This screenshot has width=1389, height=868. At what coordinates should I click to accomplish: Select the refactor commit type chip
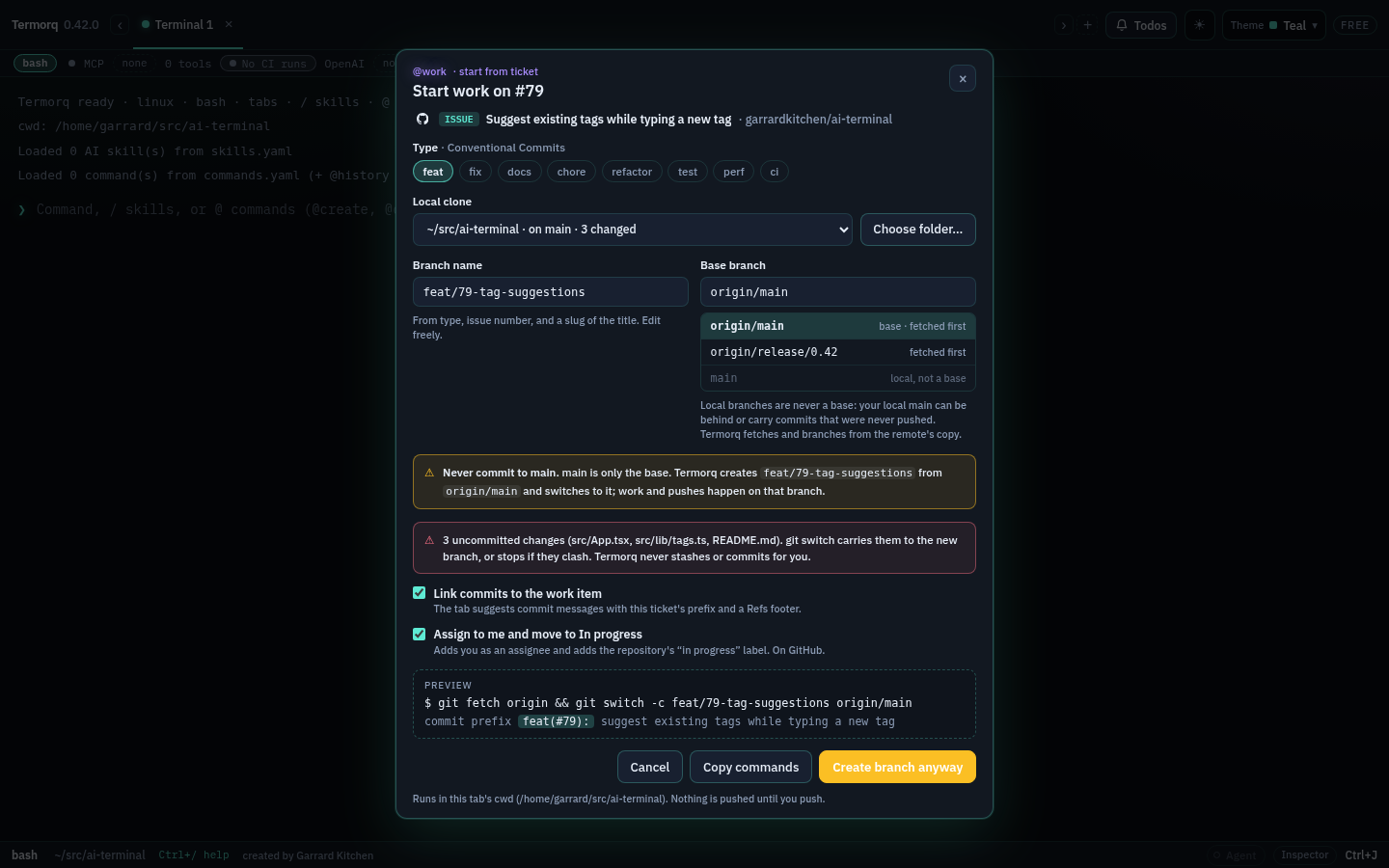pyautogui.click(x=632, y=172)
